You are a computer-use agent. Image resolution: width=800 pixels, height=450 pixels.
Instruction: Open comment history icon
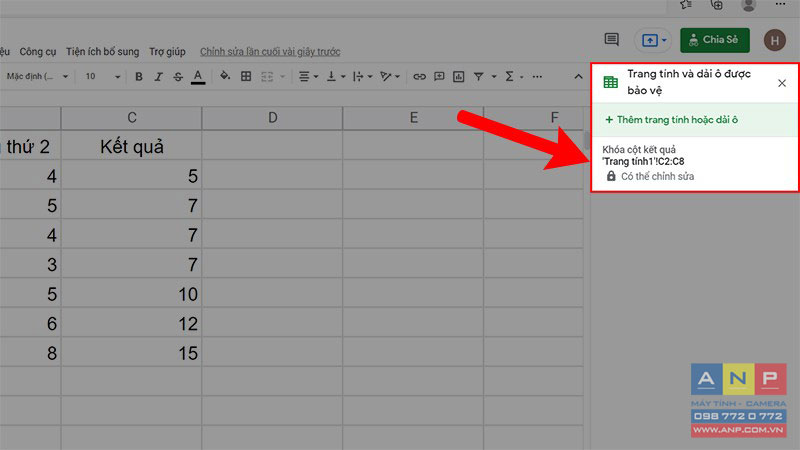(611, 39)
